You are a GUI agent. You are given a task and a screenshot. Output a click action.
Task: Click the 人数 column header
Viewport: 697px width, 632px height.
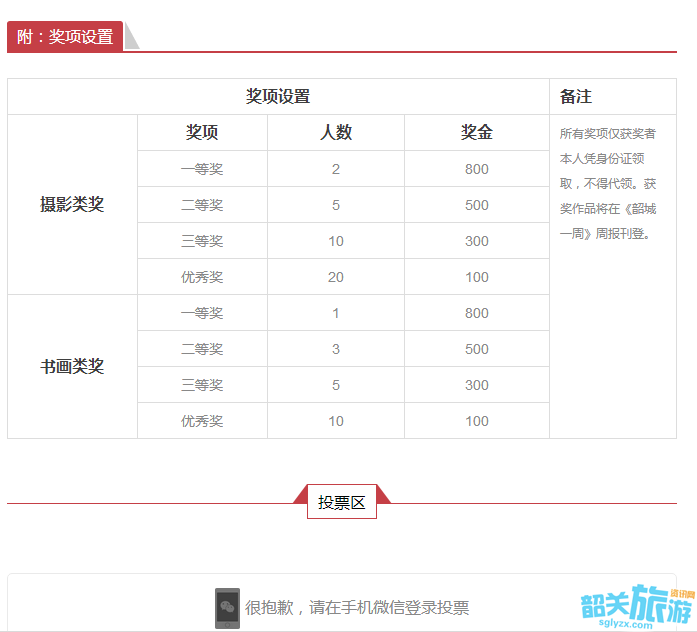(336, 132)
